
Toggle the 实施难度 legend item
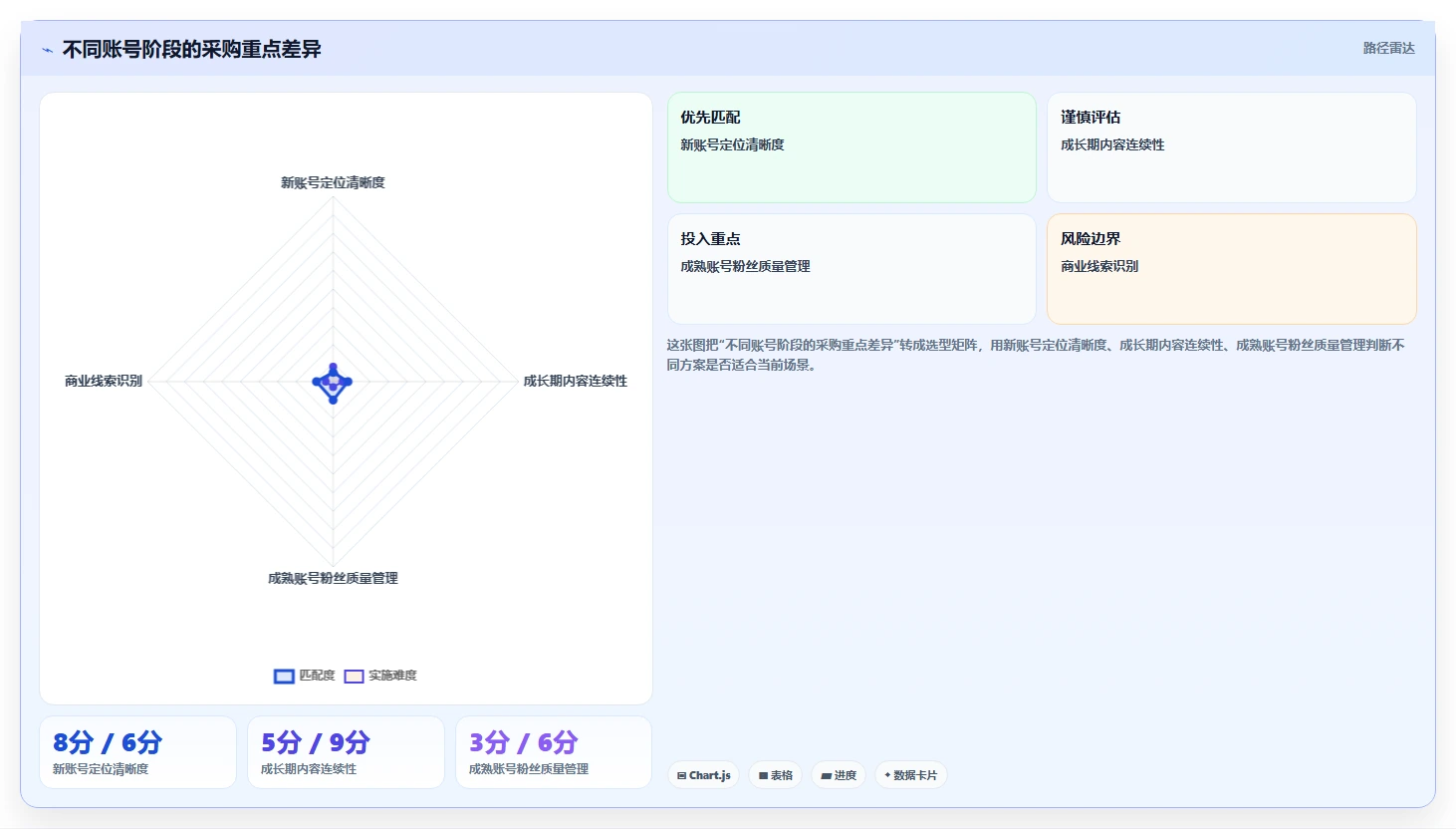point(380,676)
